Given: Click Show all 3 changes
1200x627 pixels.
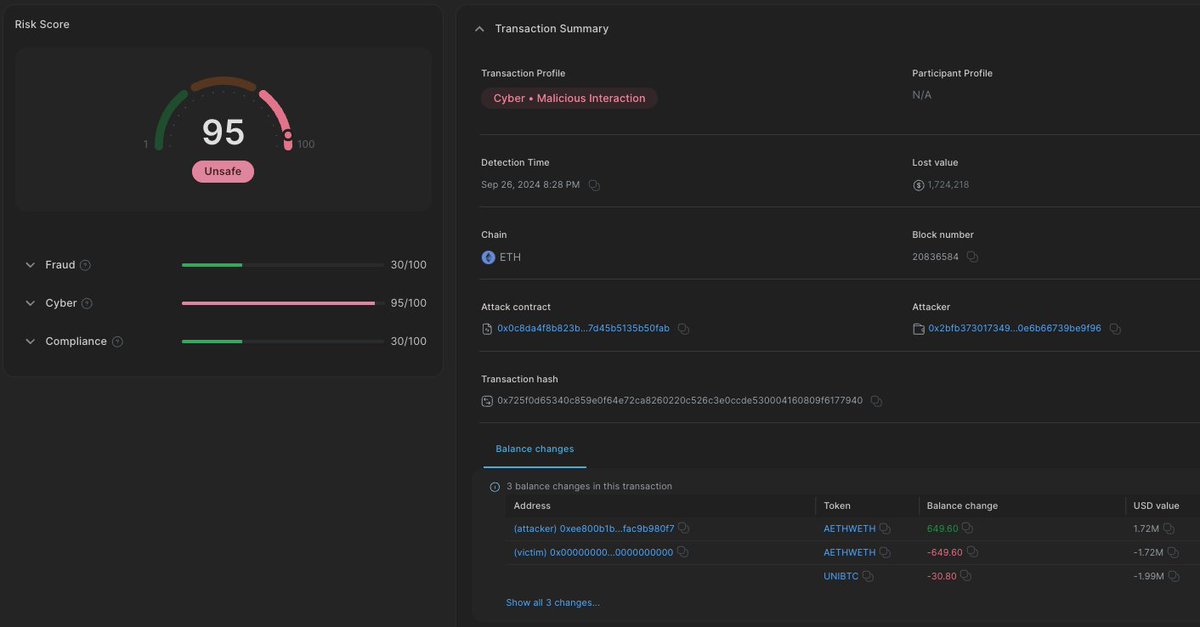Looking at the screenshot, I should [553, 602].
